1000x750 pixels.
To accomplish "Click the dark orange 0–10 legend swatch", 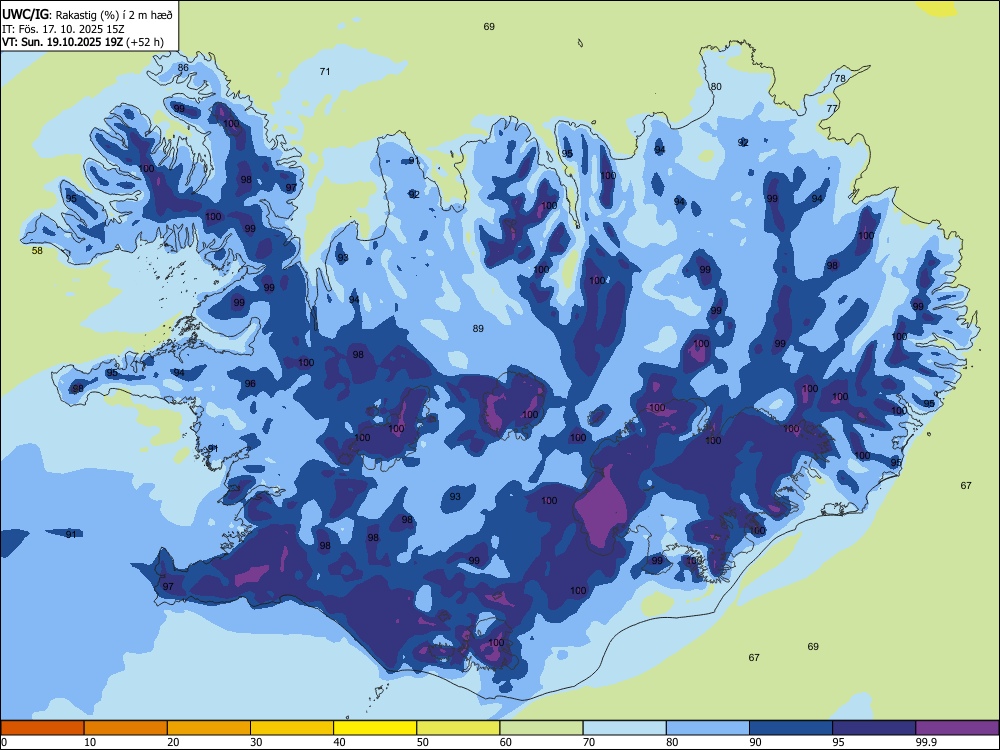I will [43, 728].
